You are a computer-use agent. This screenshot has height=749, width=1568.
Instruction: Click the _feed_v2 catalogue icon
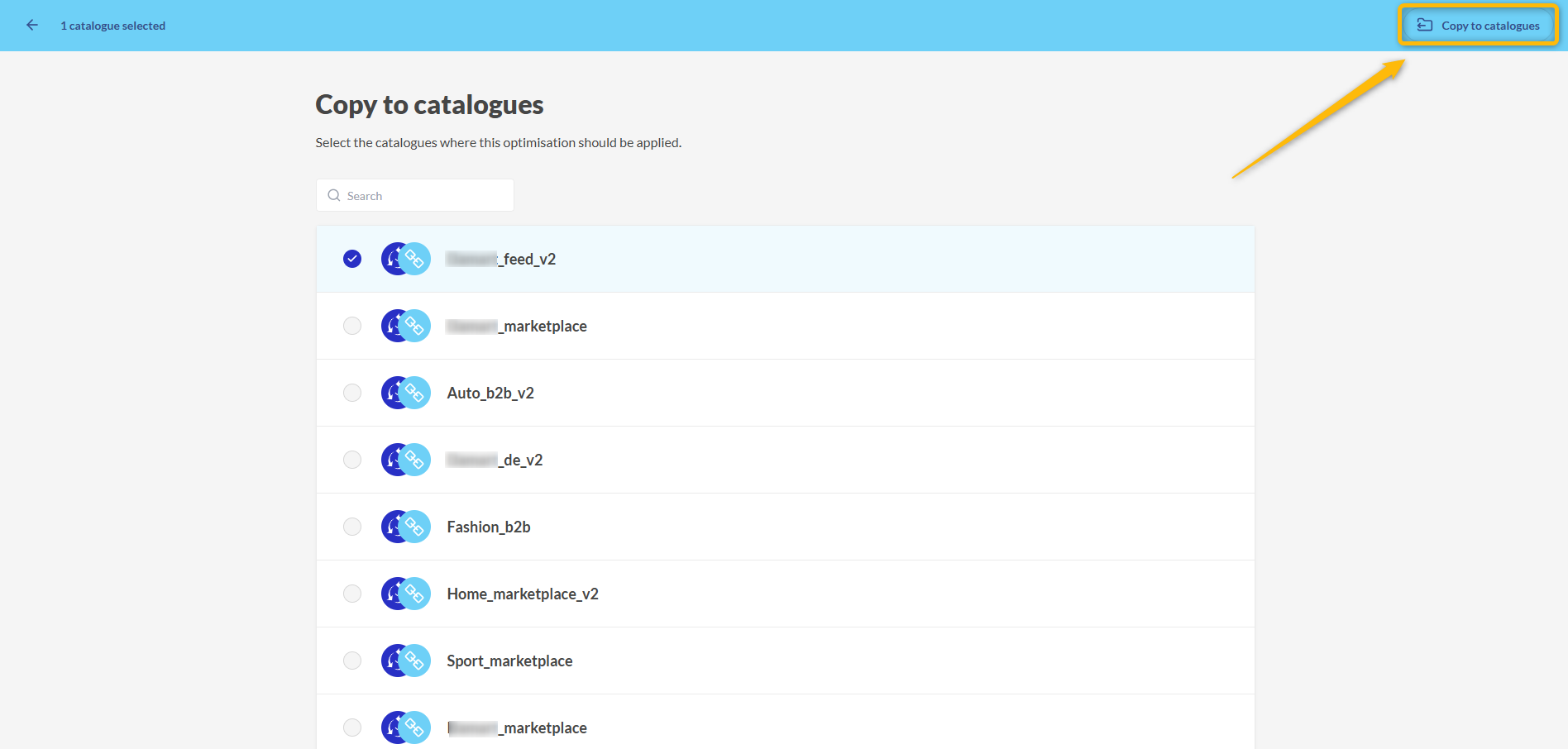[406, 259]
